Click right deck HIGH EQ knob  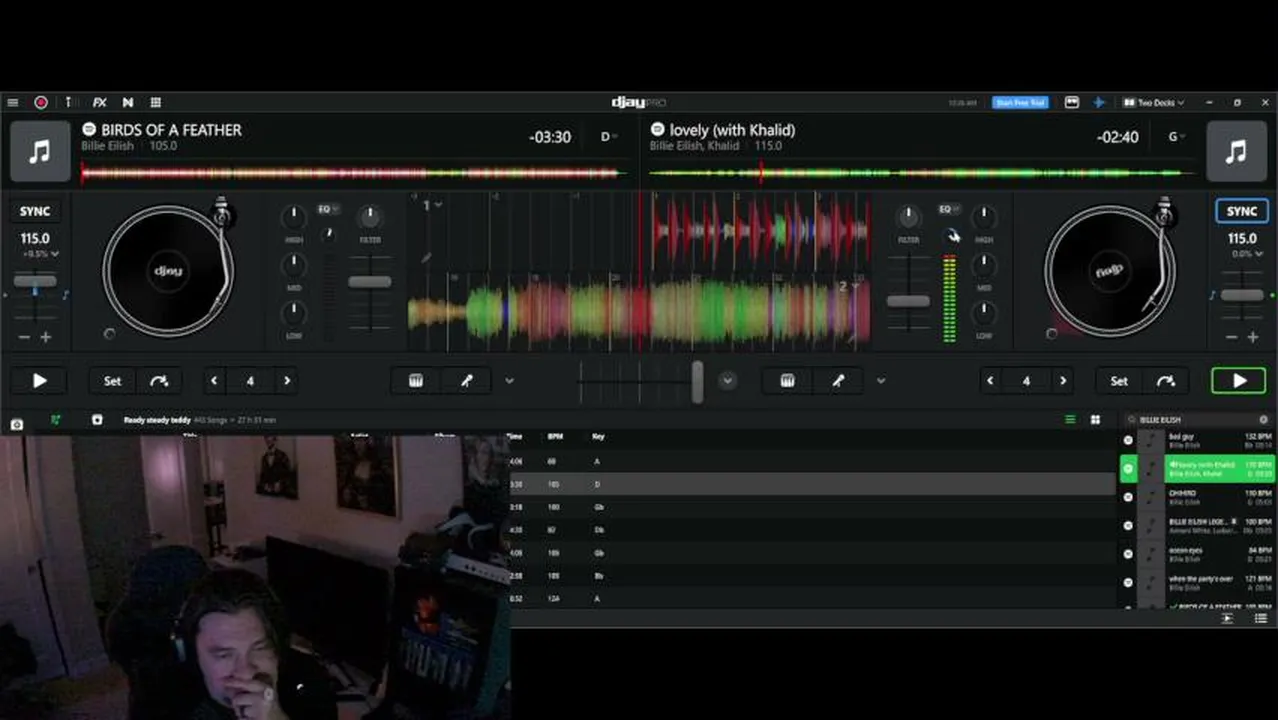(x=984, y=217)
